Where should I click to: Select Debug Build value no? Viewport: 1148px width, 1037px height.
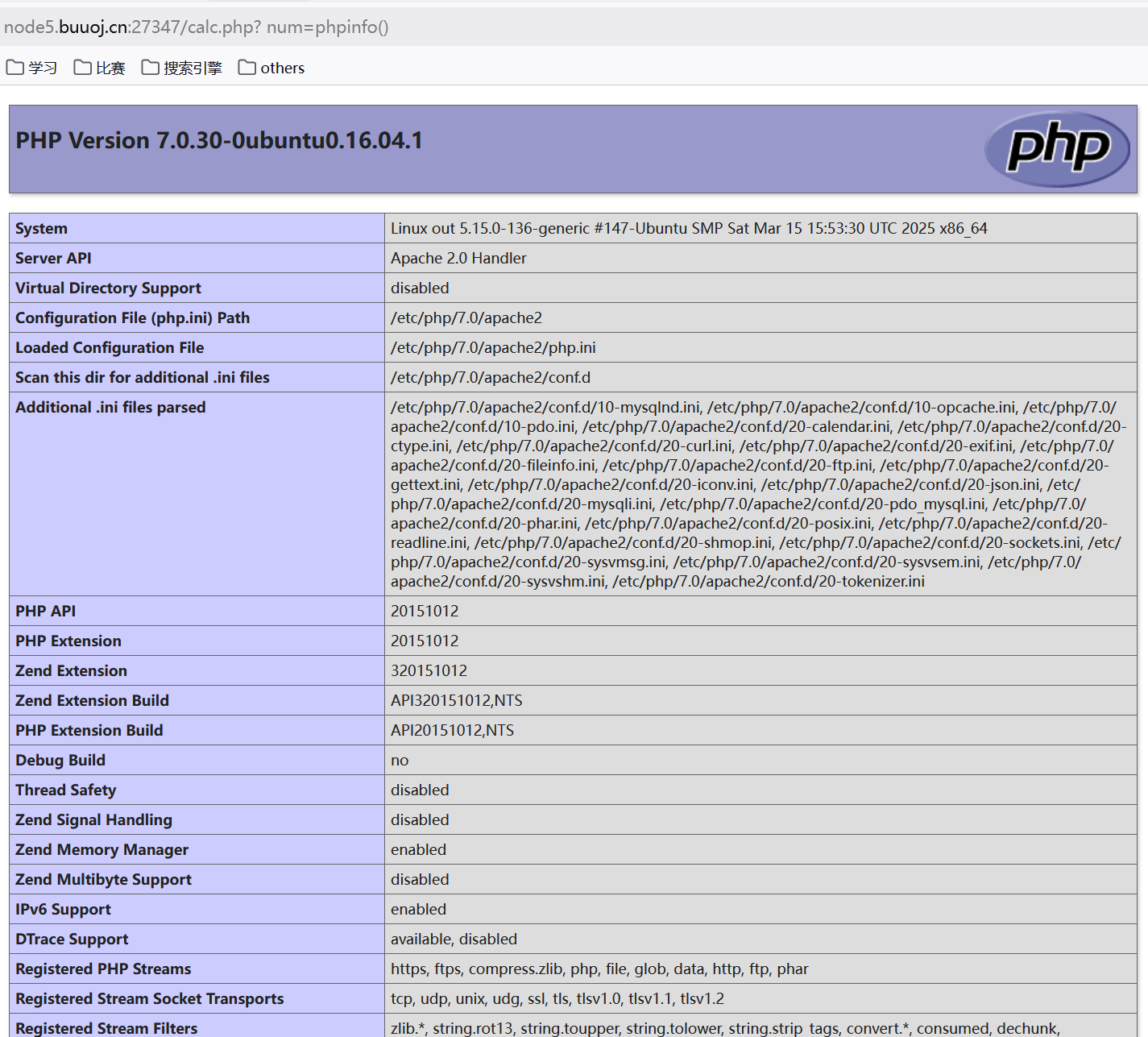pos(400,760)
